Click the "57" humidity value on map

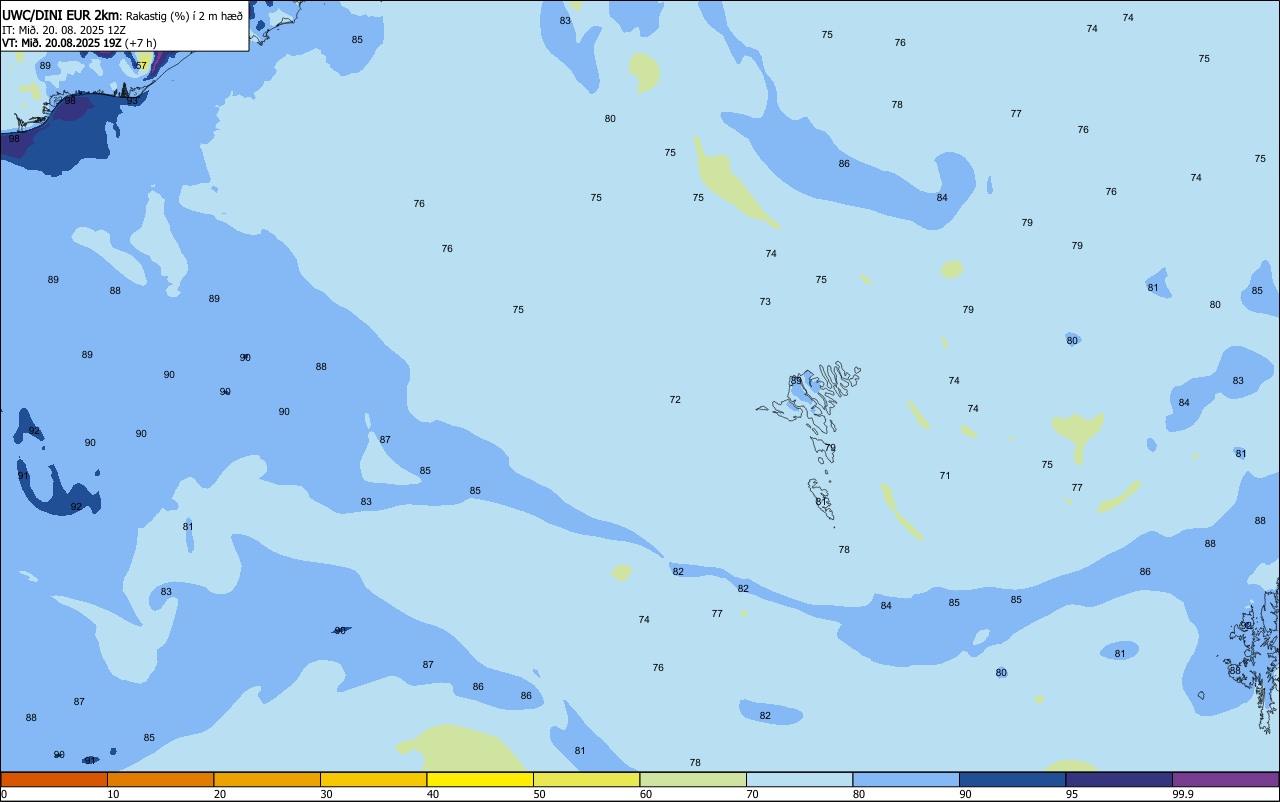point(141,66)
